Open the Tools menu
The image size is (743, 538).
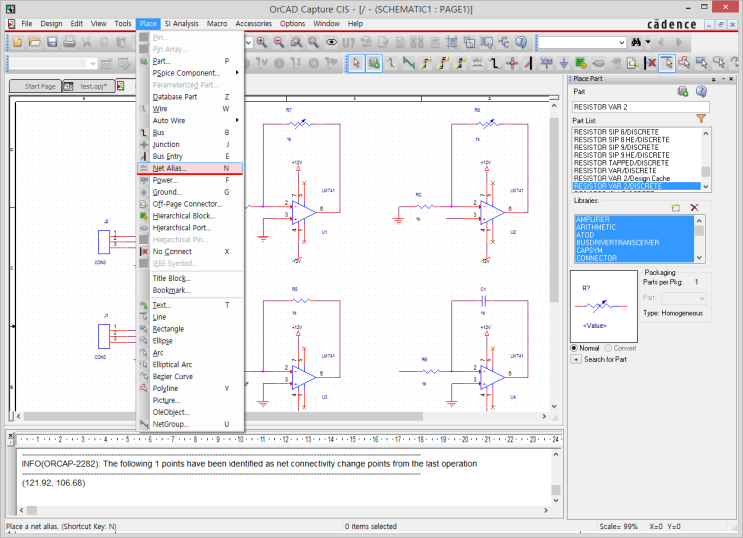click(123, 23)
